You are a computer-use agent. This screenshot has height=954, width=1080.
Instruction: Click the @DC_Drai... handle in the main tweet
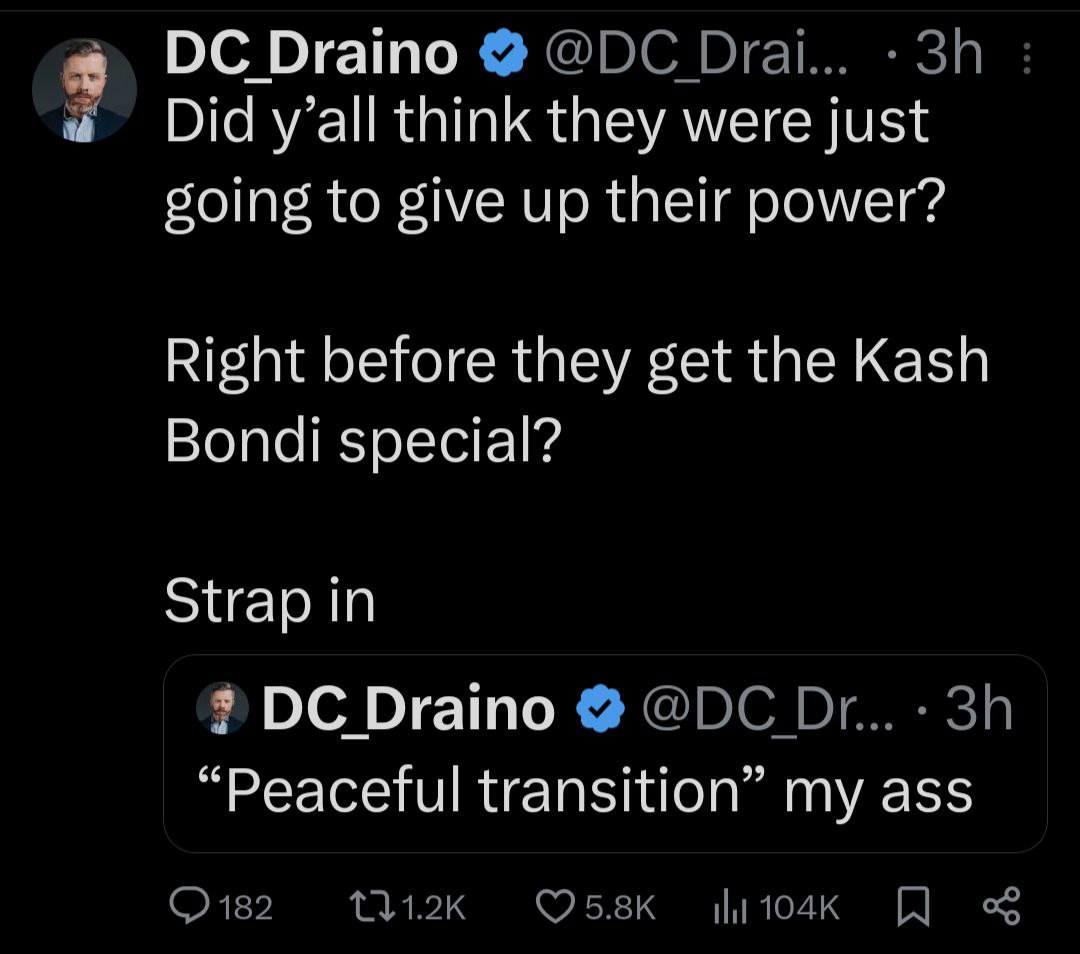[x=694, y=56]
